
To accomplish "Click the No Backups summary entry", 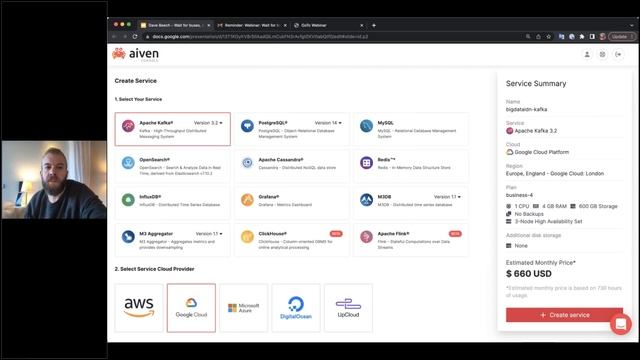I will (529, 214).
